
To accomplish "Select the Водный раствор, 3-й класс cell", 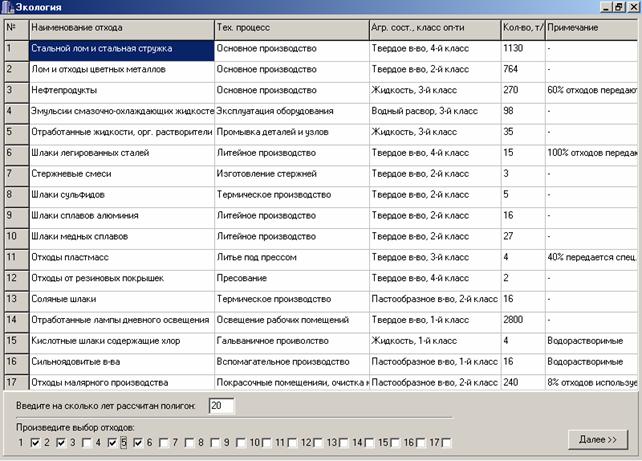I will coord(433,111).
